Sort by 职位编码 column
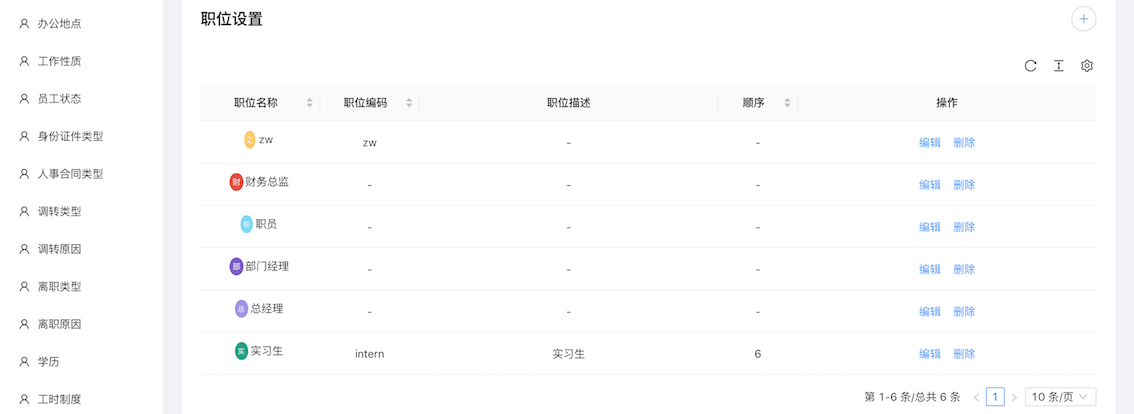This screenshot has height=414, width=1134. coord(409,103)
